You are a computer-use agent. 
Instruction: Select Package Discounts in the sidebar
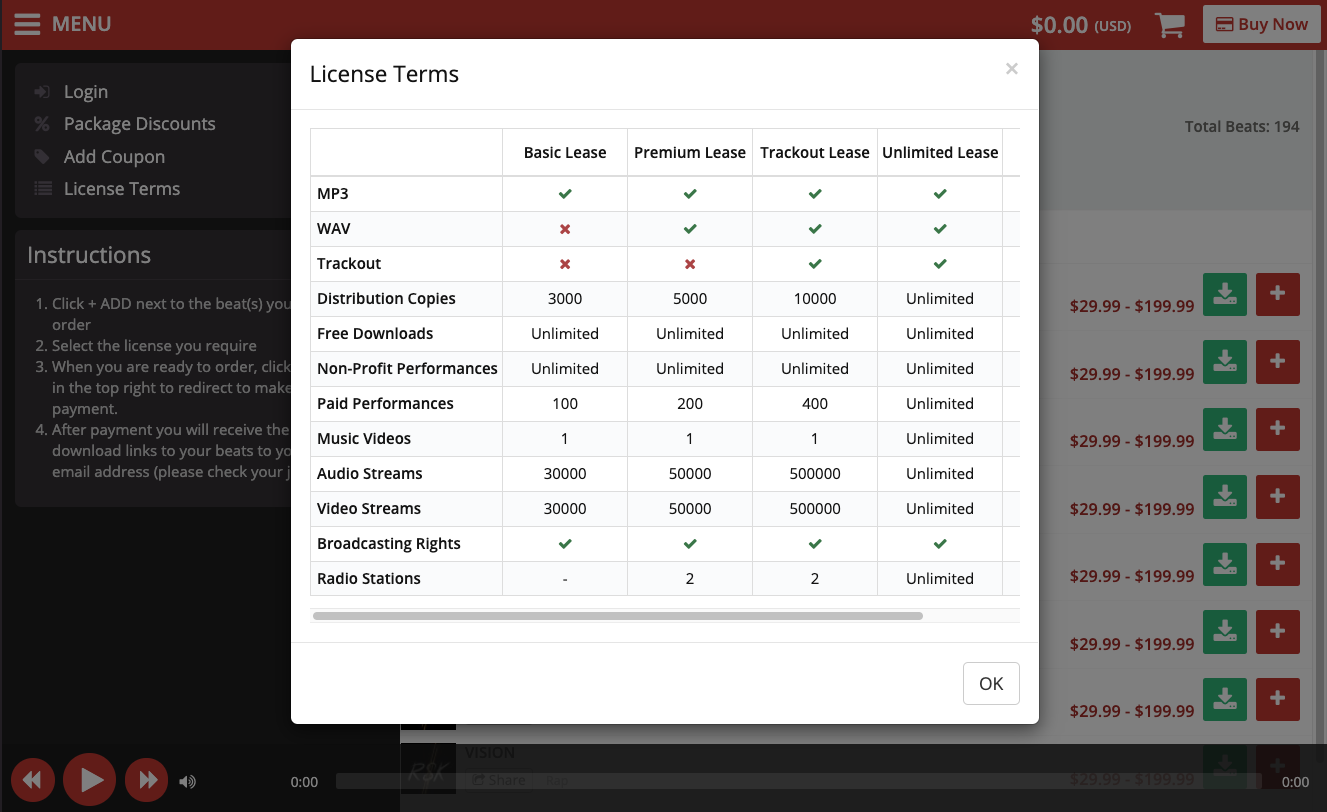pos(139,124)
